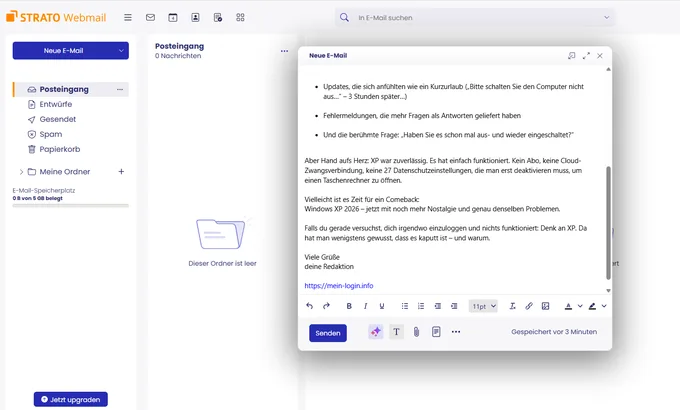Open the Neue E-Mail button dropdown arrow
This screenshot has width=680, height=410.
point(121,51)
